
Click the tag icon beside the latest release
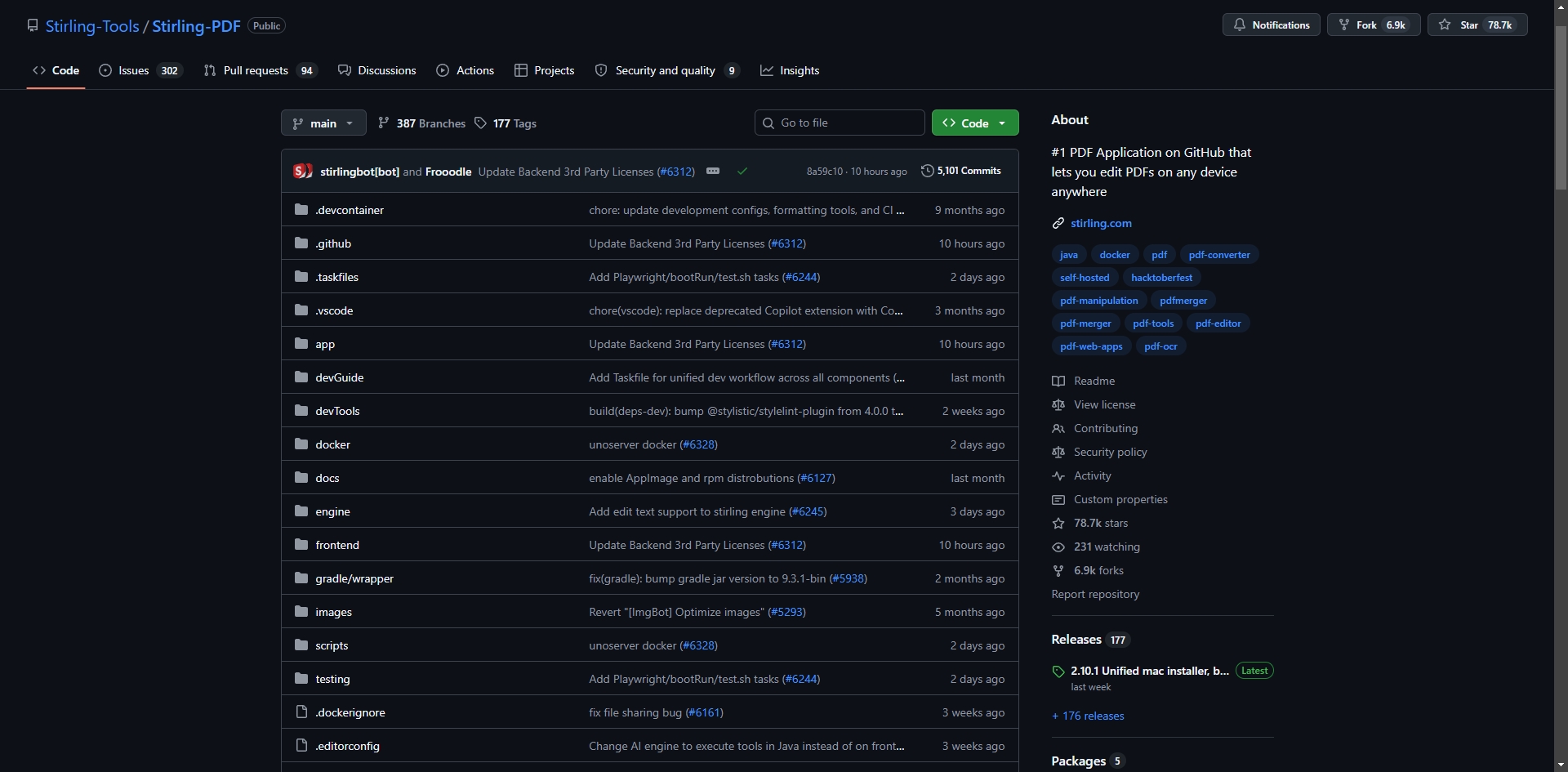click(1058, 672)
